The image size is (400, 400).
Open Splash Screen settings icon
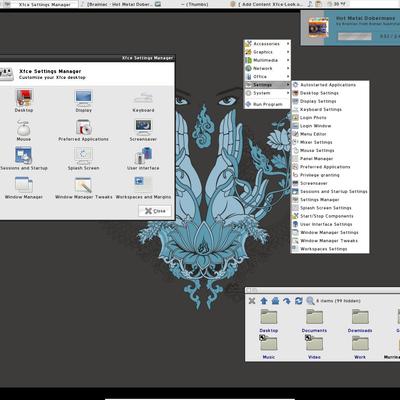click(x=83, y=159)
